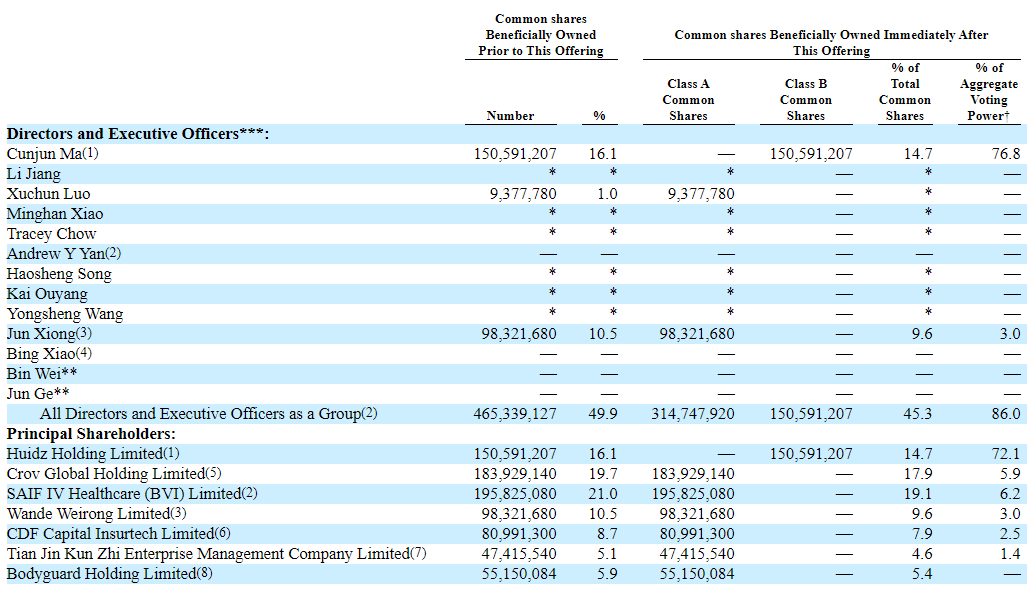Viewport: 1033px width, 593px height.
Task: Select the 1.0 percentage for Xuchun Luo
Action: point(607,194)
